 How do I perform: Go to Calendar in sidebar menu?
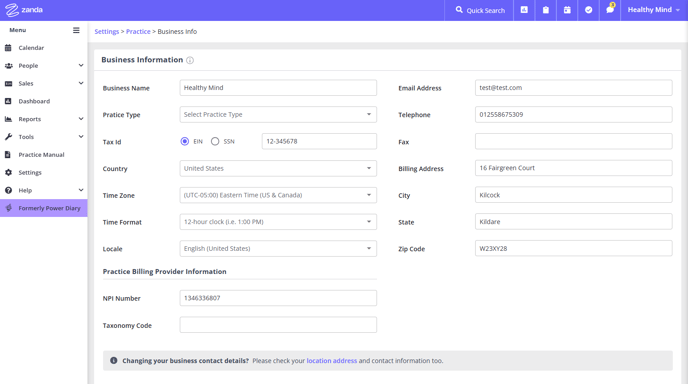[x=31, y=48]
